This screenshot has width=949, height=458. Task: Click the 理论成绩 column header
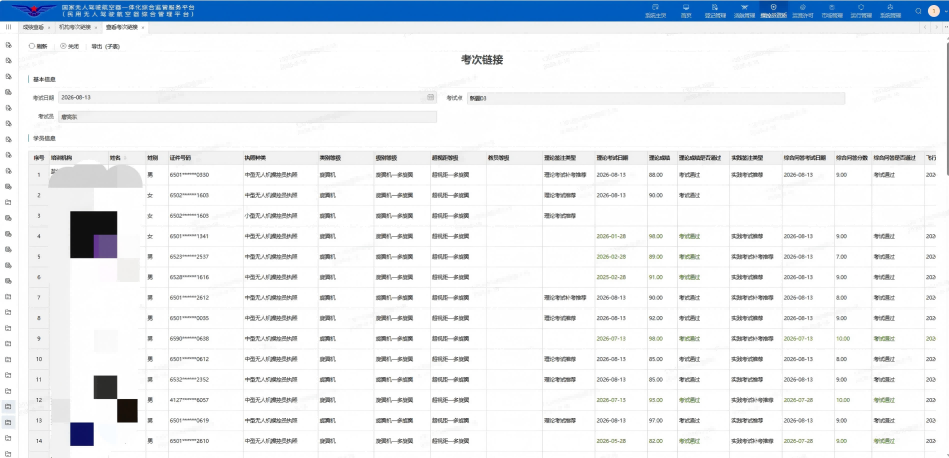pos(658,157)
